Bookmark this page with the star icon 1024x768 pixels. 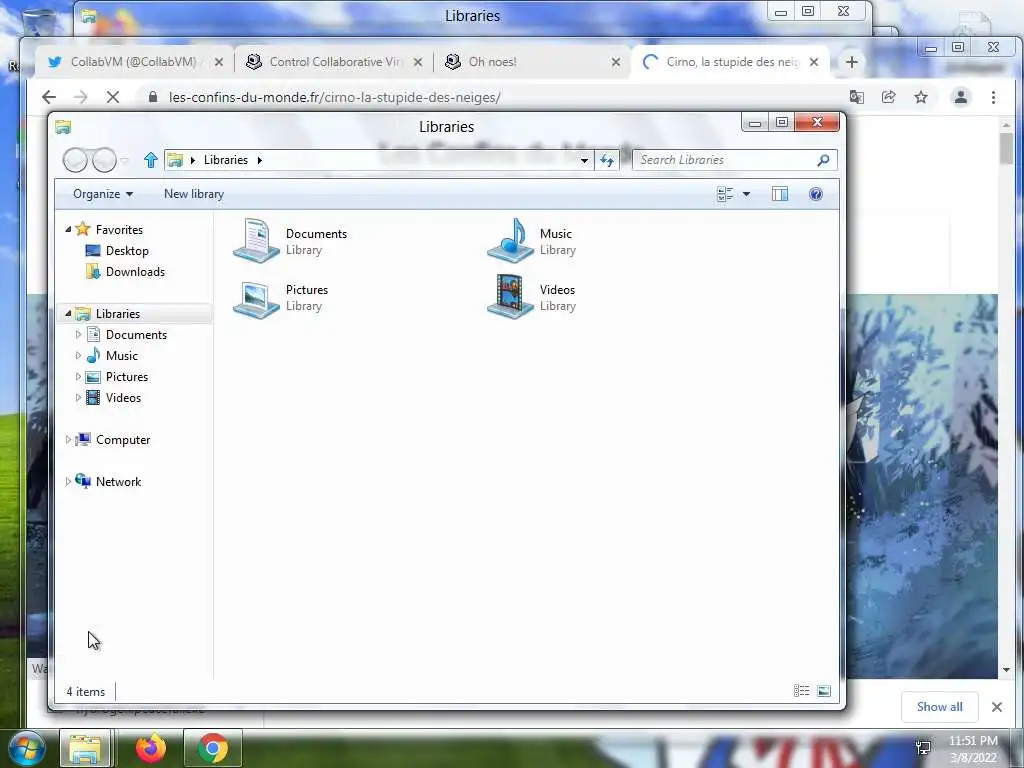click(921, 97)
